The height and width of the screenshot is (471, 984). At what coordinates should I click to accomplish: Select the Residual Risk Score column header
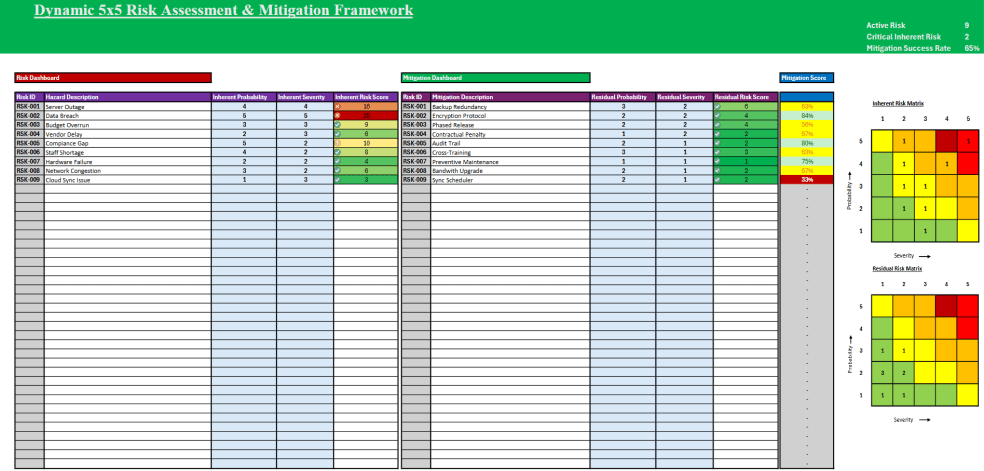tap(746, 97)
